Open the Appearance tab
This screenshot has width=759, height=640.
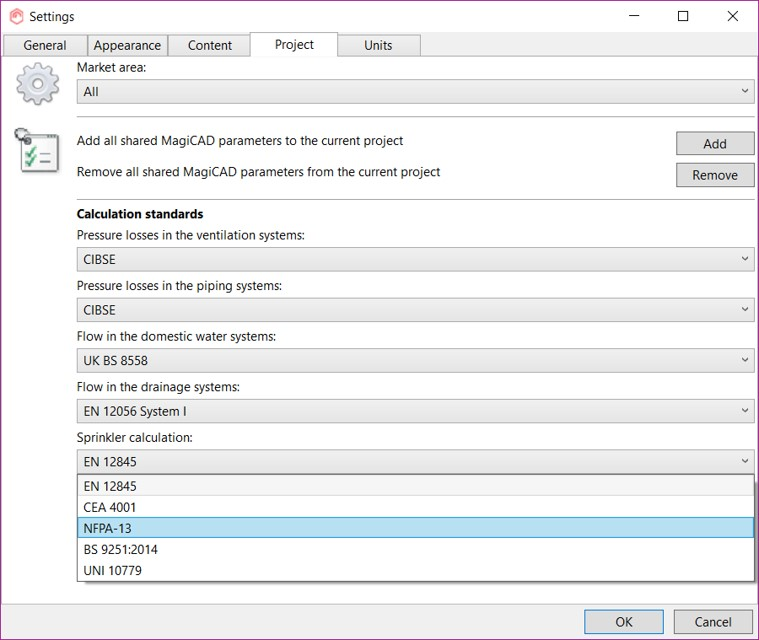click(127, 45)
